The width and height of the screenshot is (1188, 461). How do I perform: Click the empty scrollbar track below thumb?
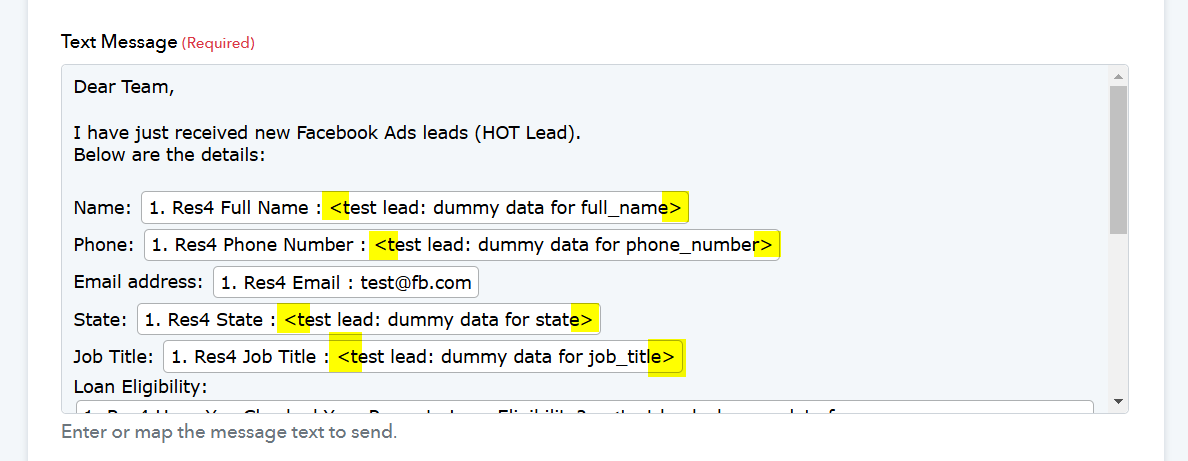tap(1118, 312)
